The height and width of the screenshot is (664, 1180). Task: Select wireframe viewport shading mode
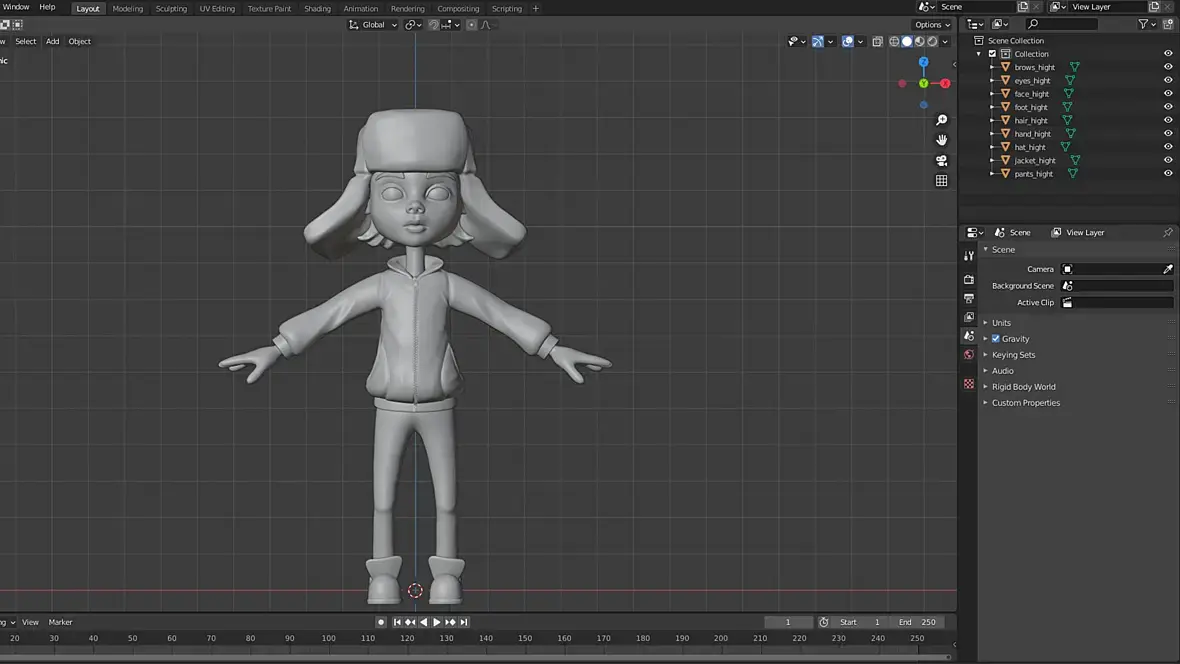pos(894,42)
